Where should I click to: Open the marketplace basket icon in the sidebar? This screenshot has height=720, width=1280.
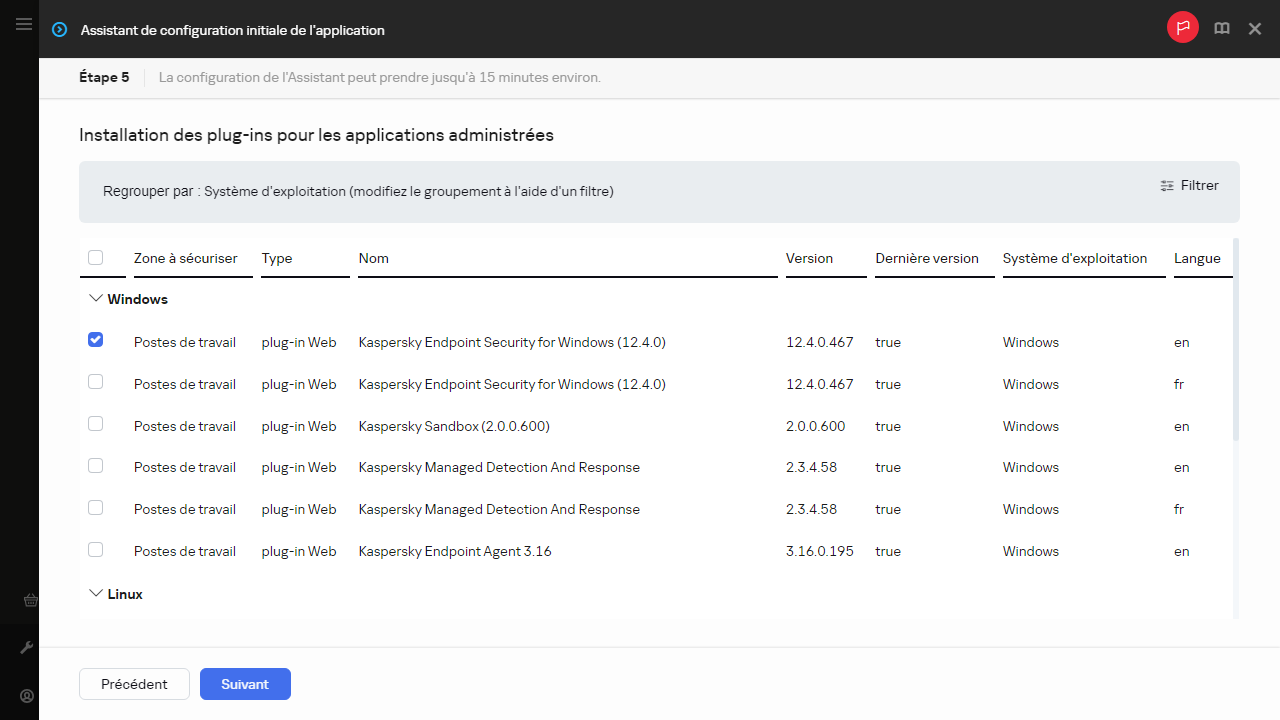29,600
